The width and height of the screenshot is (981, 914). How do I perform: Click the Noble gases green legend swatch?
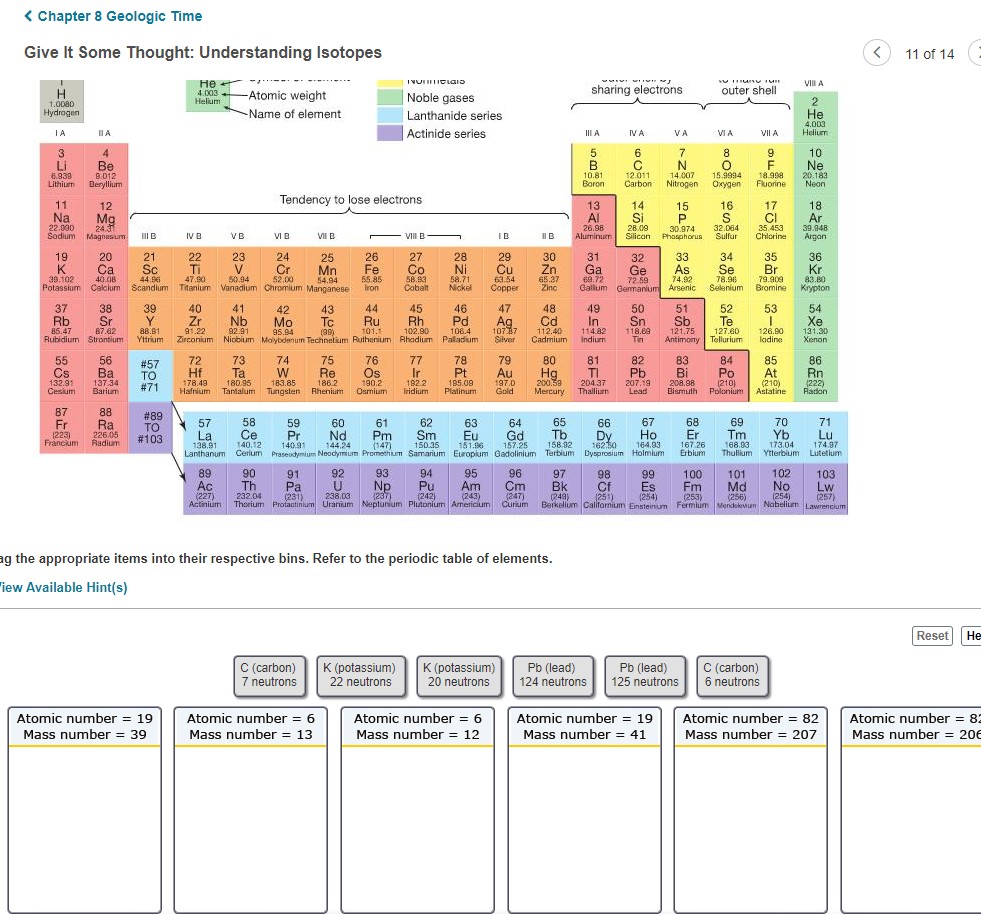[x=389, y=97]
